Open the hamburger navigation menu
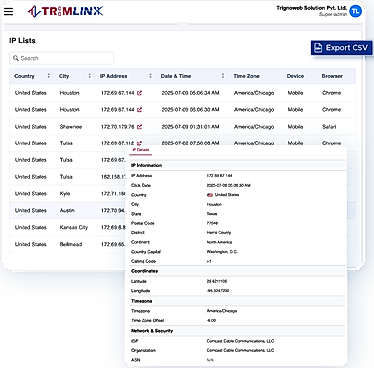The height and width of the screenshot is (368, 374). pos(9,11)
